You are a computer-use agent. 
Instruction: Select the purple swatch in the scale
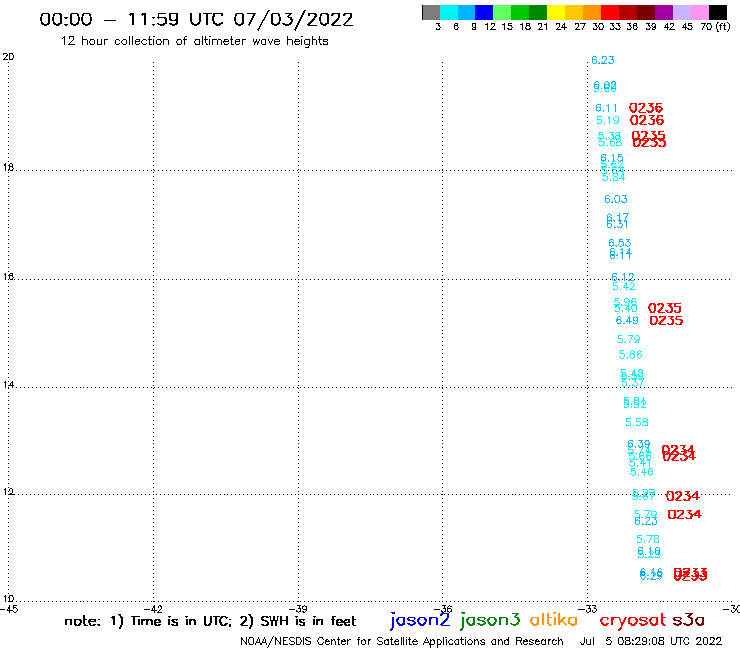coord(664,12)
